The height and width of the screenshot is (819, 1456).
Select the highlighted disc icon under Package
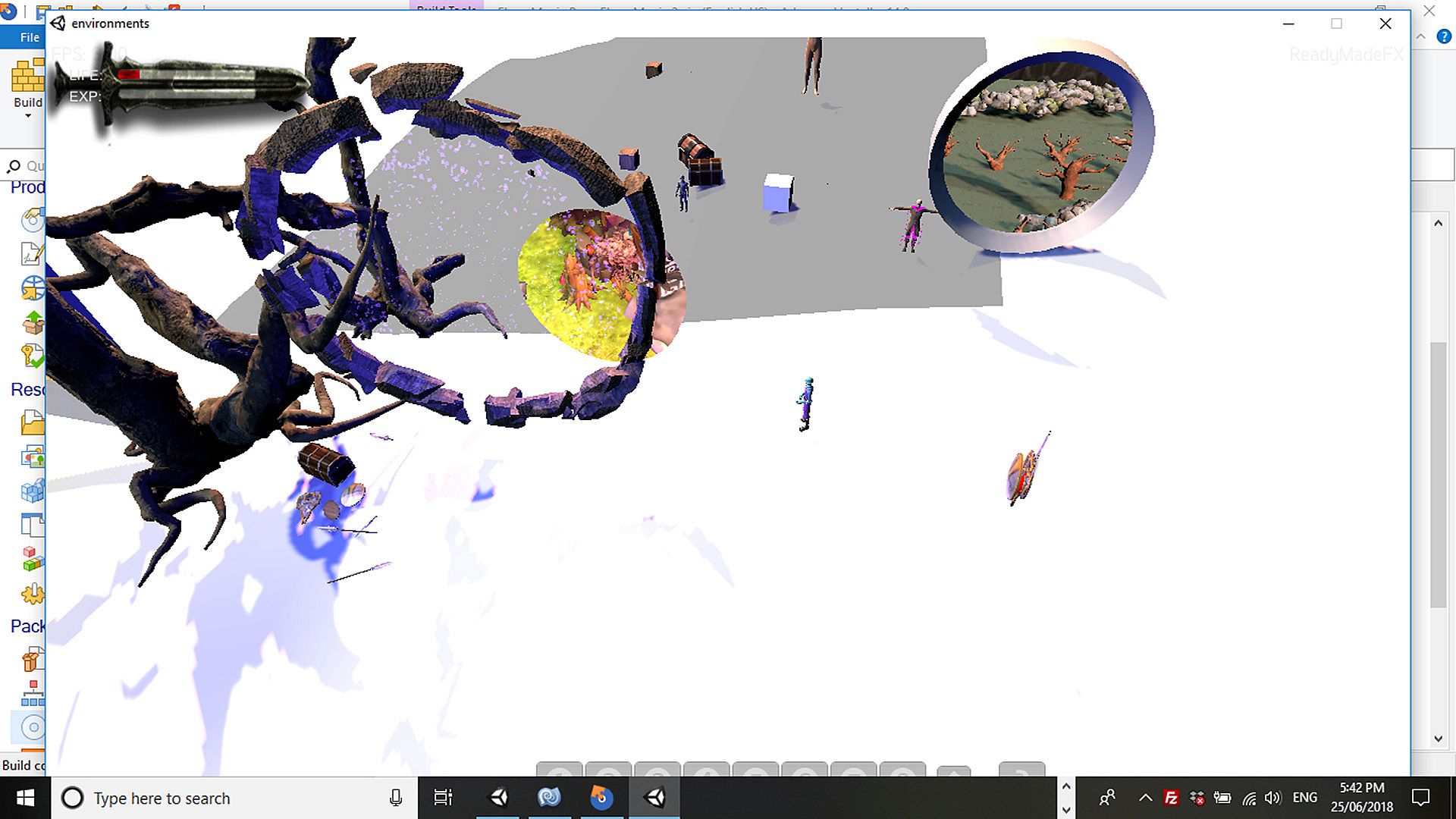33,727
